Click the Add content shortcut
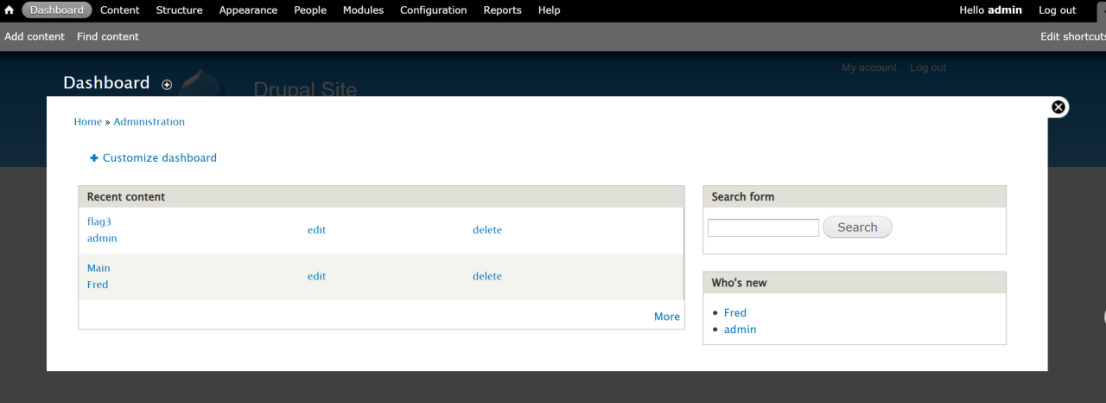Viewport: 1106px width, 403px height. [35, 37]
